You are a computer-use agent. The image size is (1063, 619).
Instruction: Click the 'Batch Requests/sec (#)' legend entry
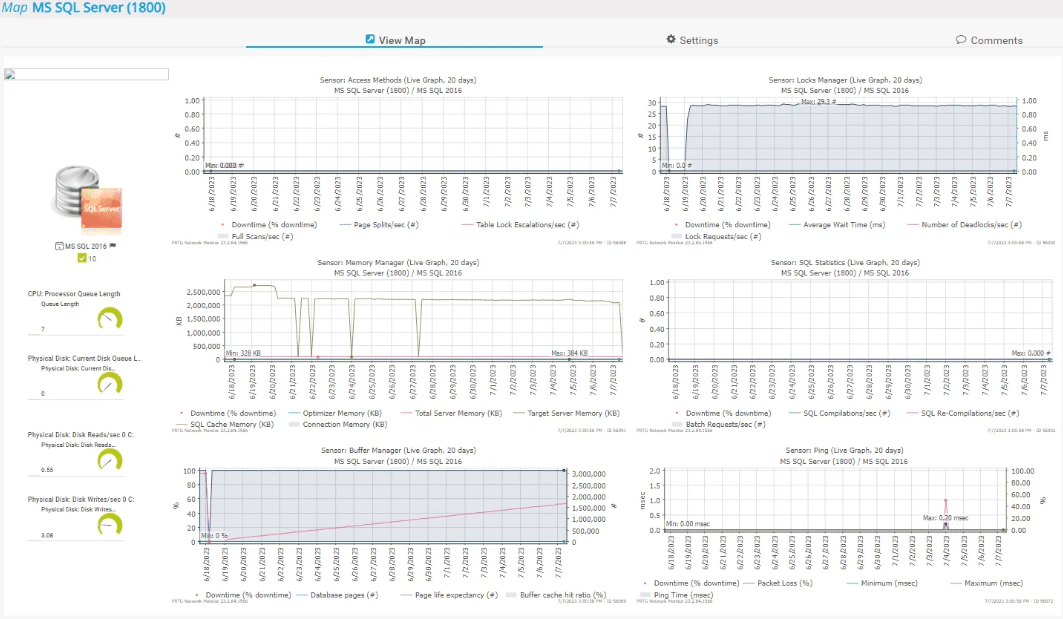[x=719, y=424]
